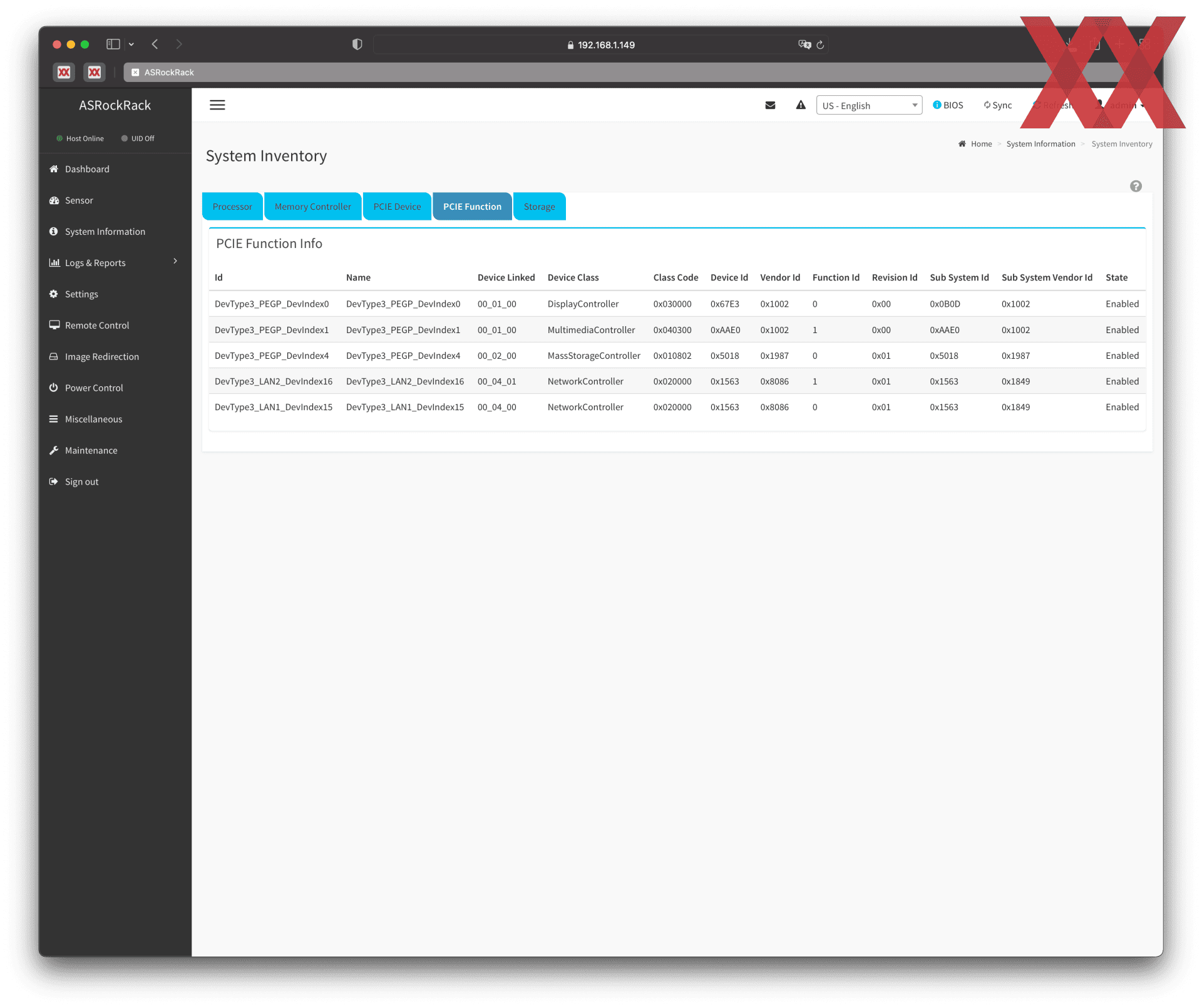Toggle the Safari sidebar button
Viewport: 1202px width, 1008px height.
coord(113,44)
